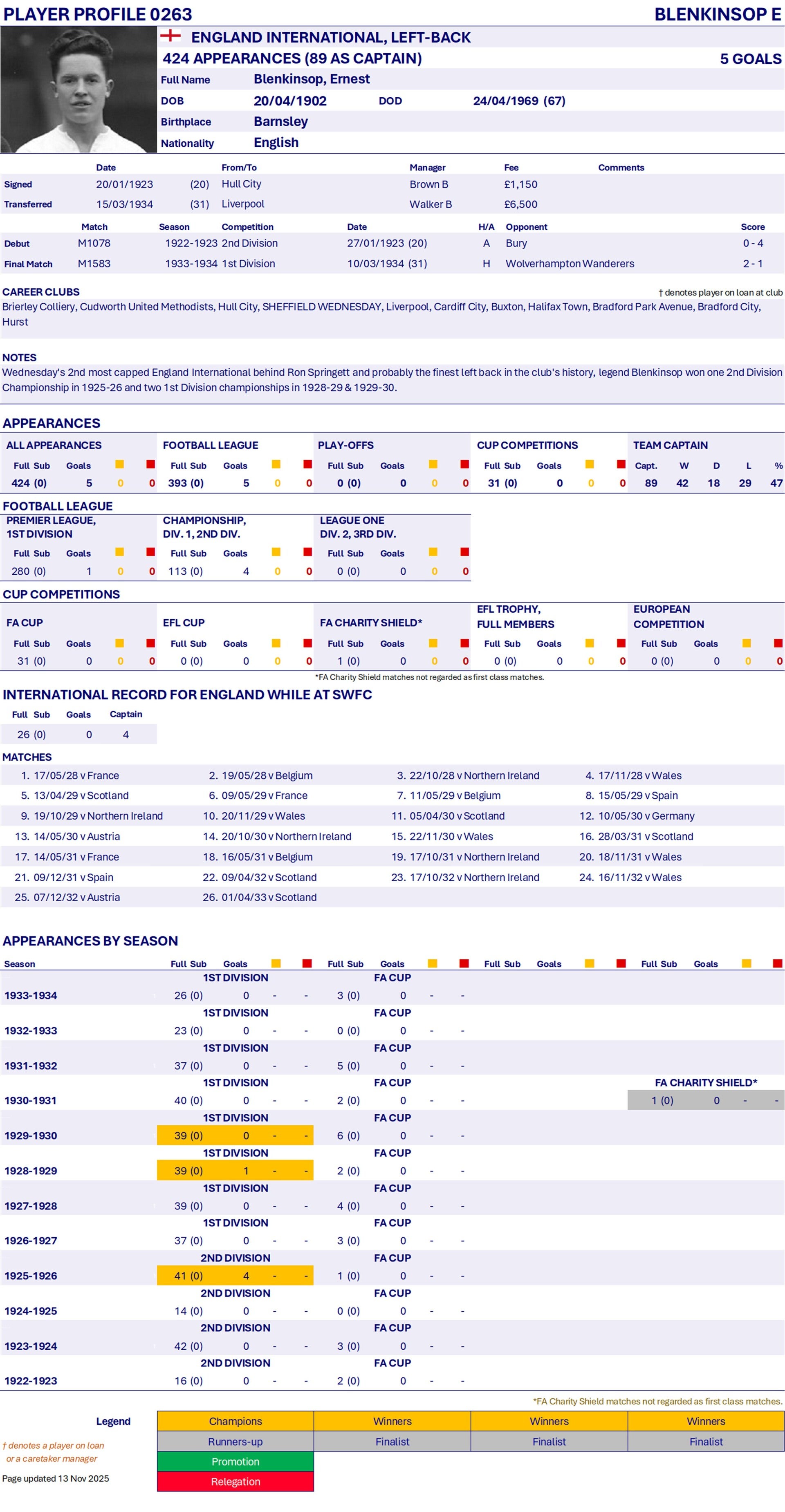Image resolution: width=785 pixels, height=1512 pixels.
Task: Click debut match number M1078
Action: [x=94, y=243]
